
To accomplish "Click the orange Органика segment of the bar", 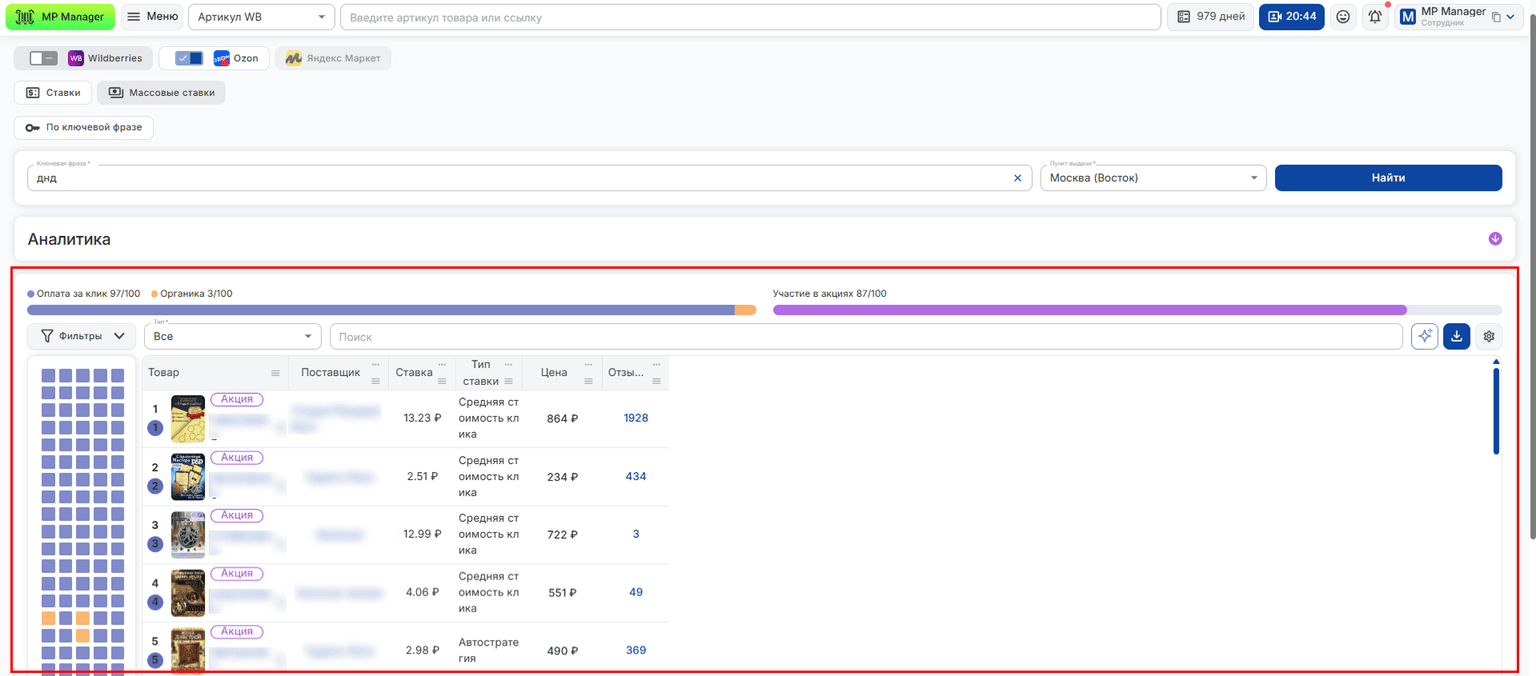I will (x=745, y=310).
